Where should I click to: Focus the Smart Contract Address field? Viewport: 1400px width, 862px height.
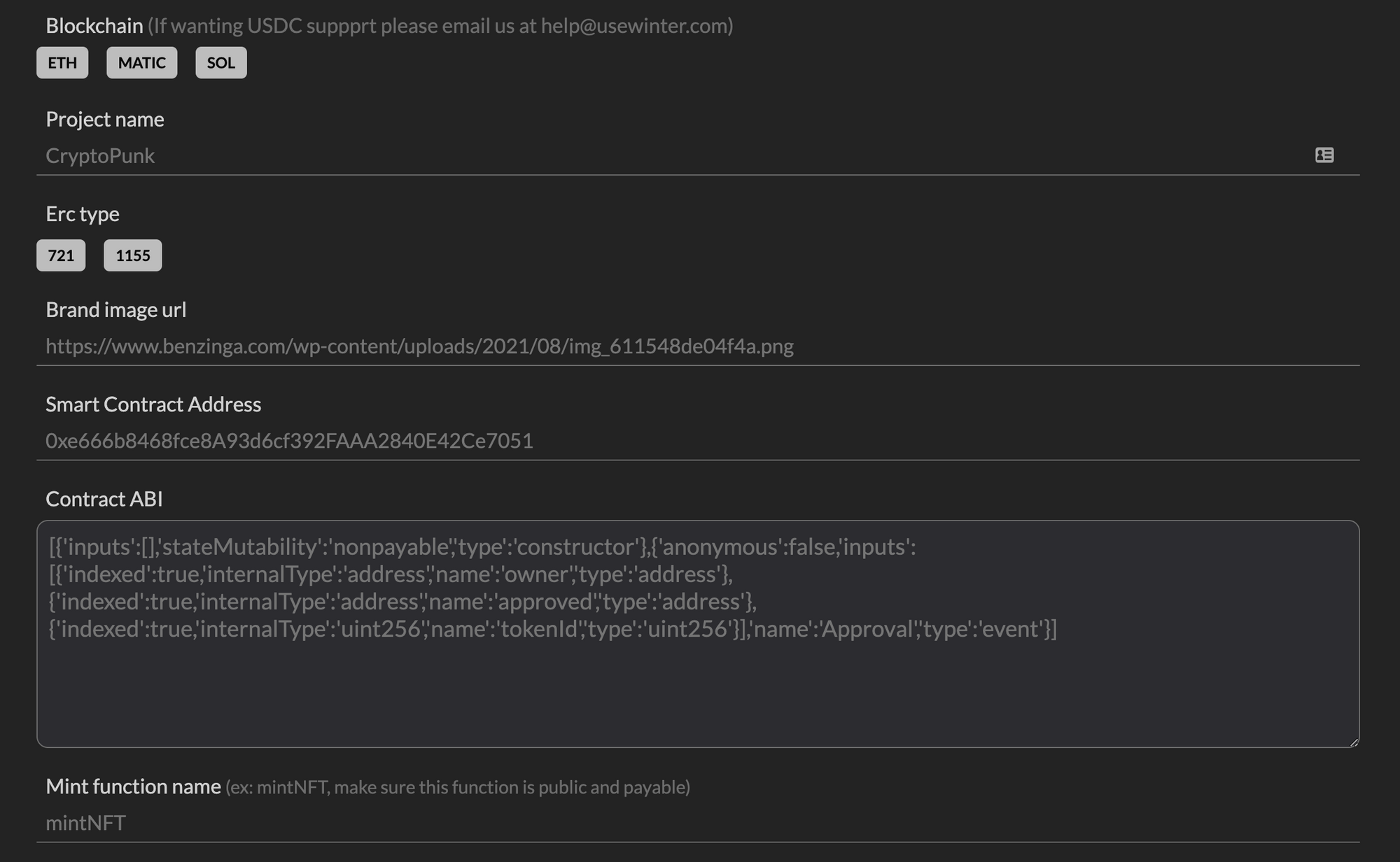pyautogui.click(x=698, y=441)
